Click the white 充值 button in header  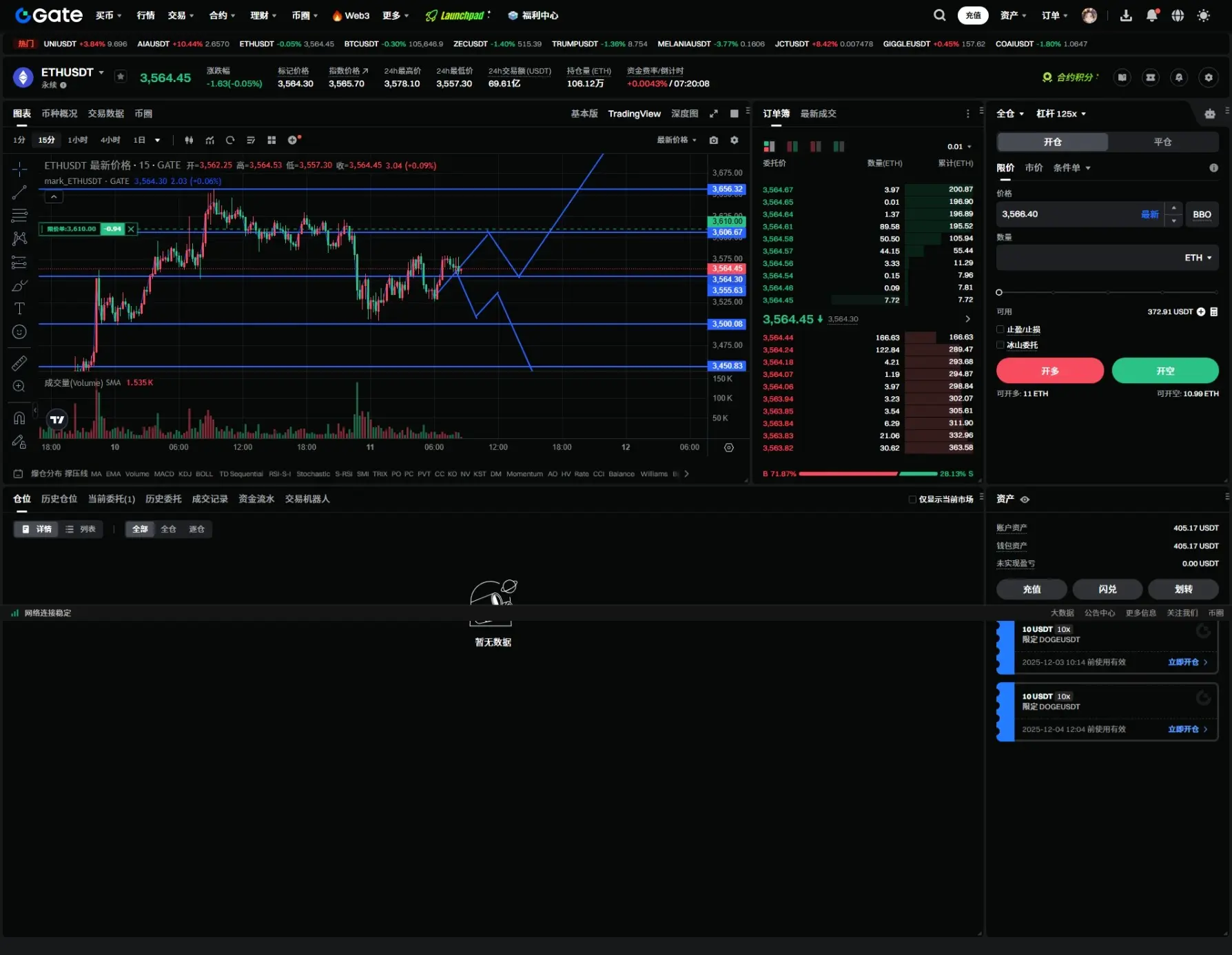973,15
